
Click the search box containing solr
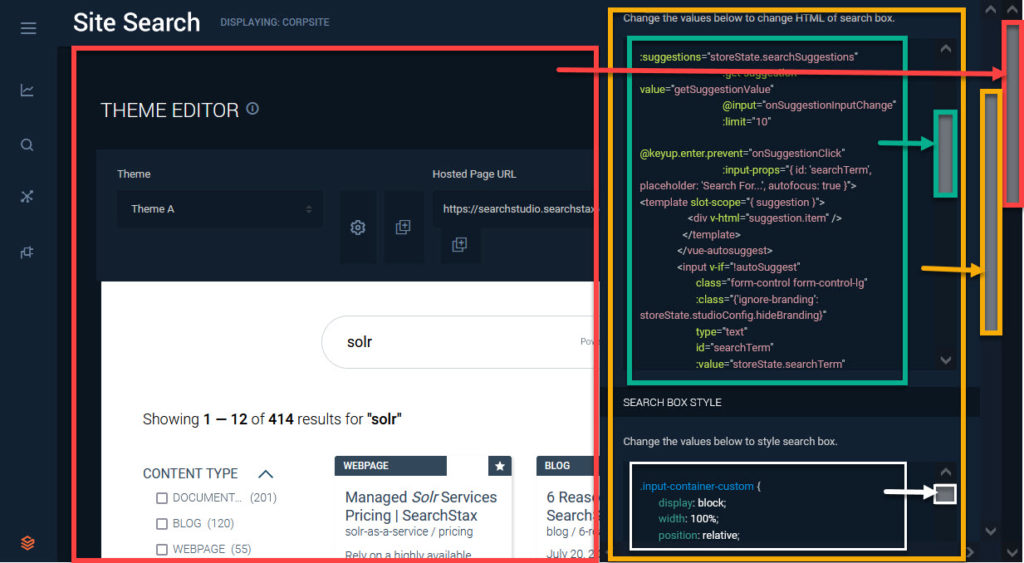pyautogui.click(x=459, y=342)
